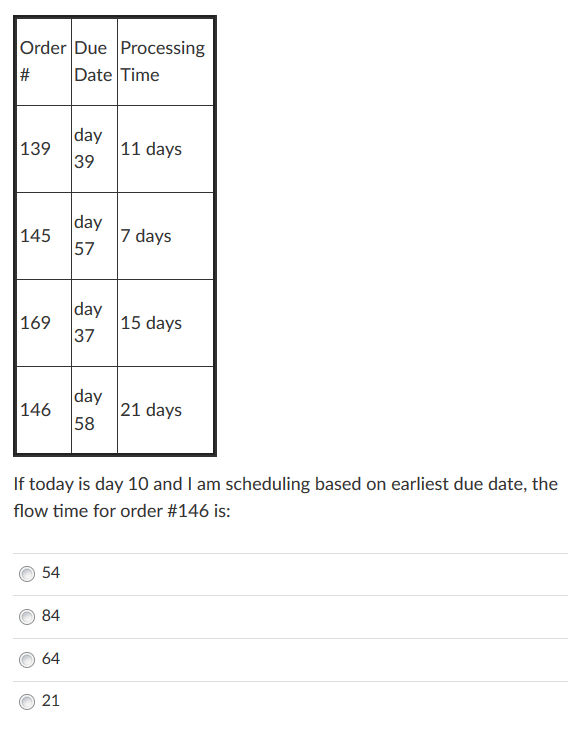Click the 'day 57' due date cell

click(94, 236)
